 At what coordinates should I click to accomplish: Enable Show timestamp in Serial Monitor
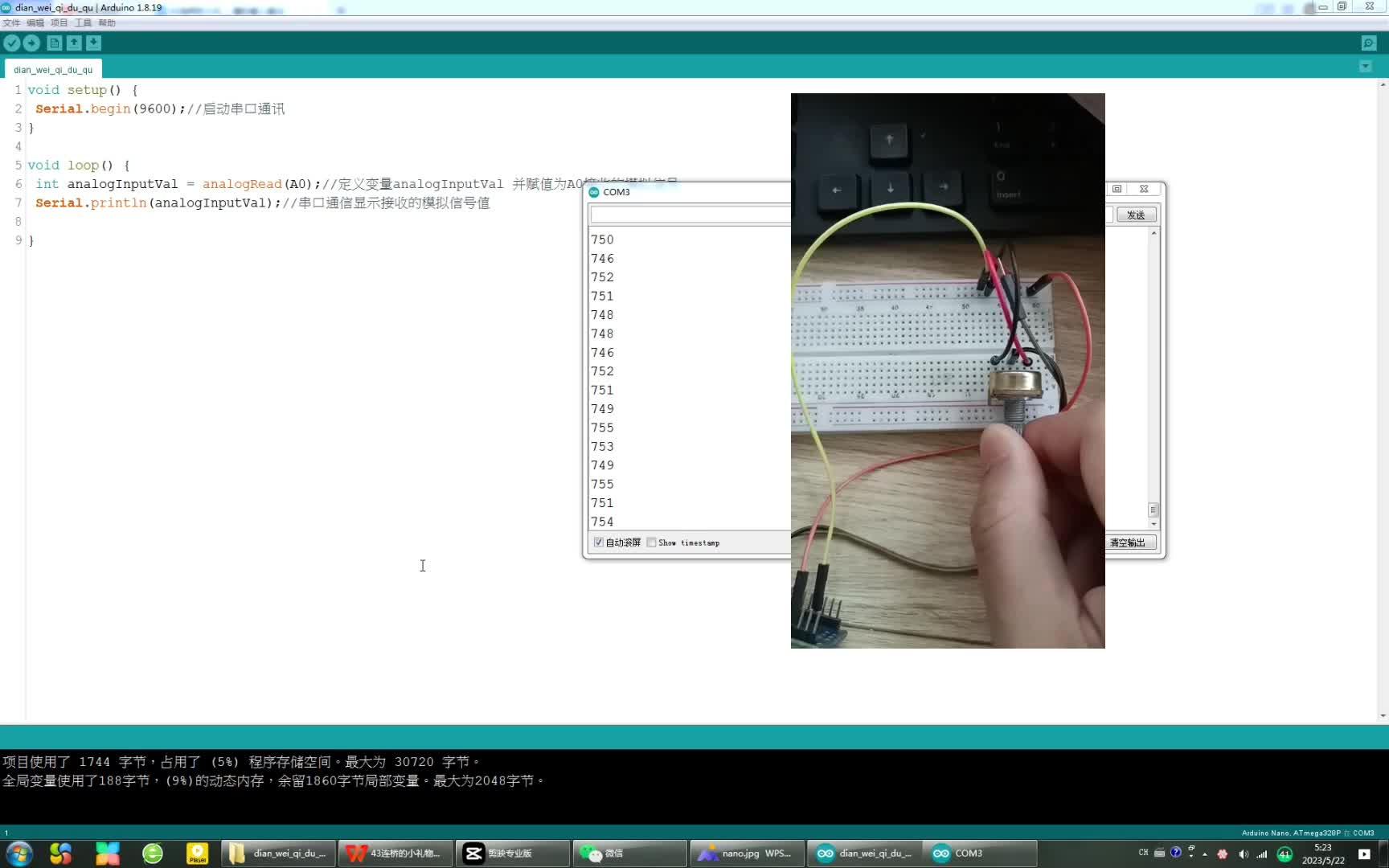tap(652, 542)
